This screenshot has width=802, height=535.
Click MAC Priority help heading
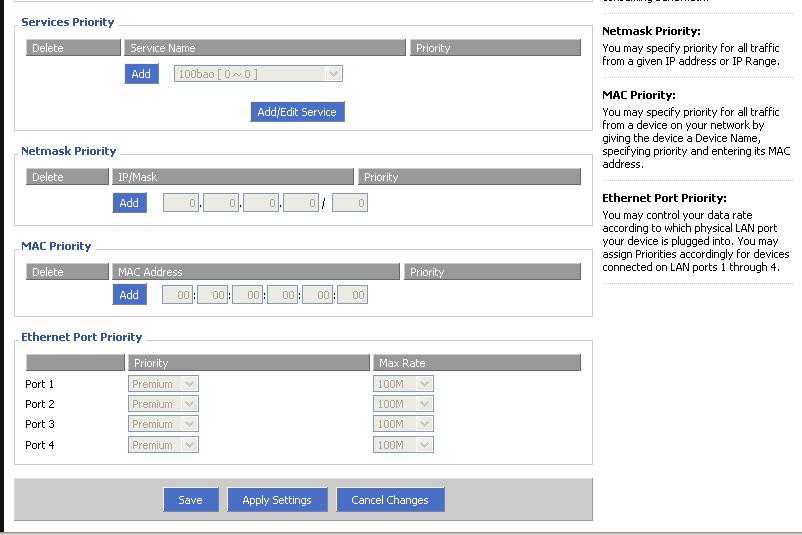(x=639, y=95)
